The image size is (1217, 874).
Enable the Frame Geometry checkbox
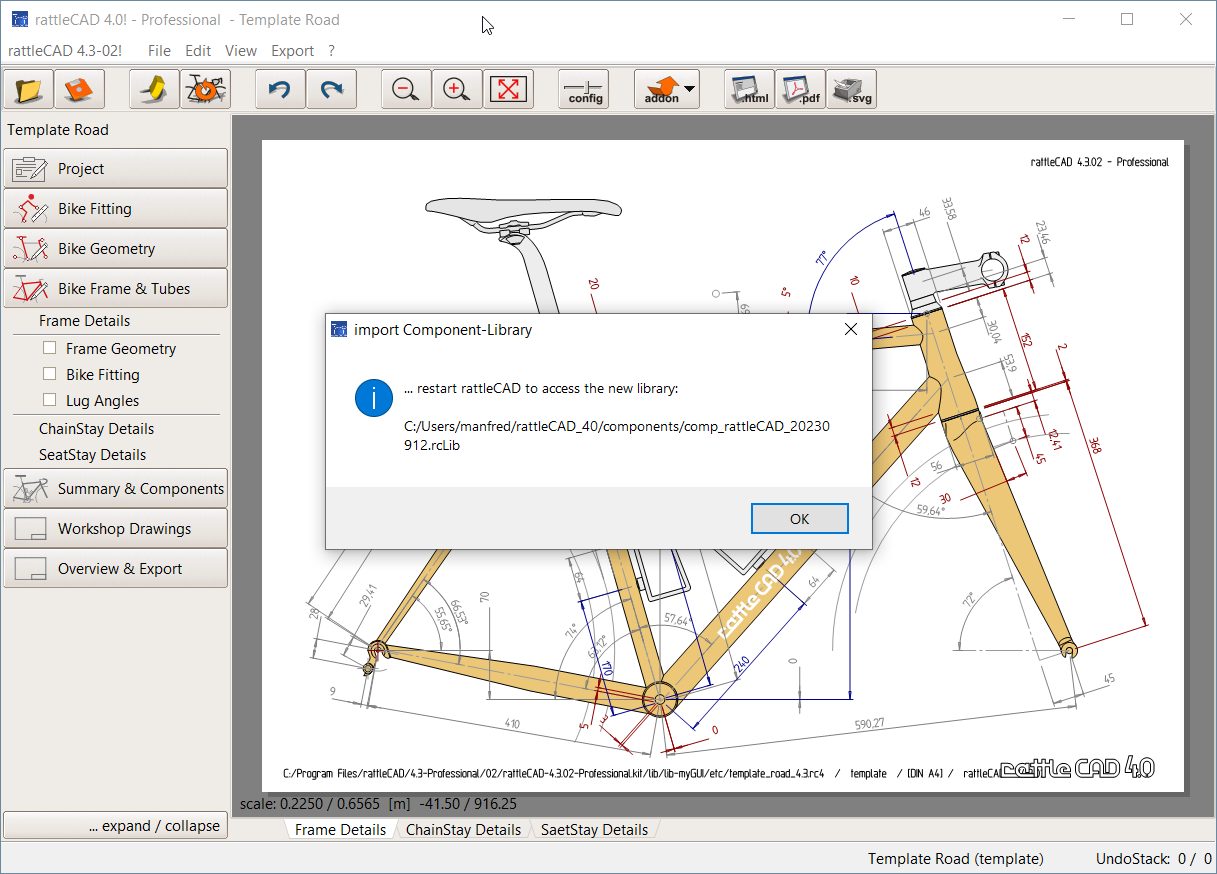(49, 348)
